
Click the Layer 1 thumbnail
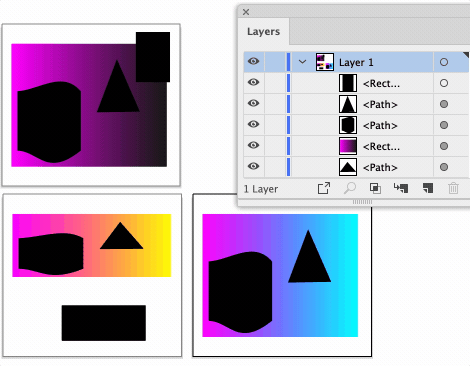click(325, 62)
